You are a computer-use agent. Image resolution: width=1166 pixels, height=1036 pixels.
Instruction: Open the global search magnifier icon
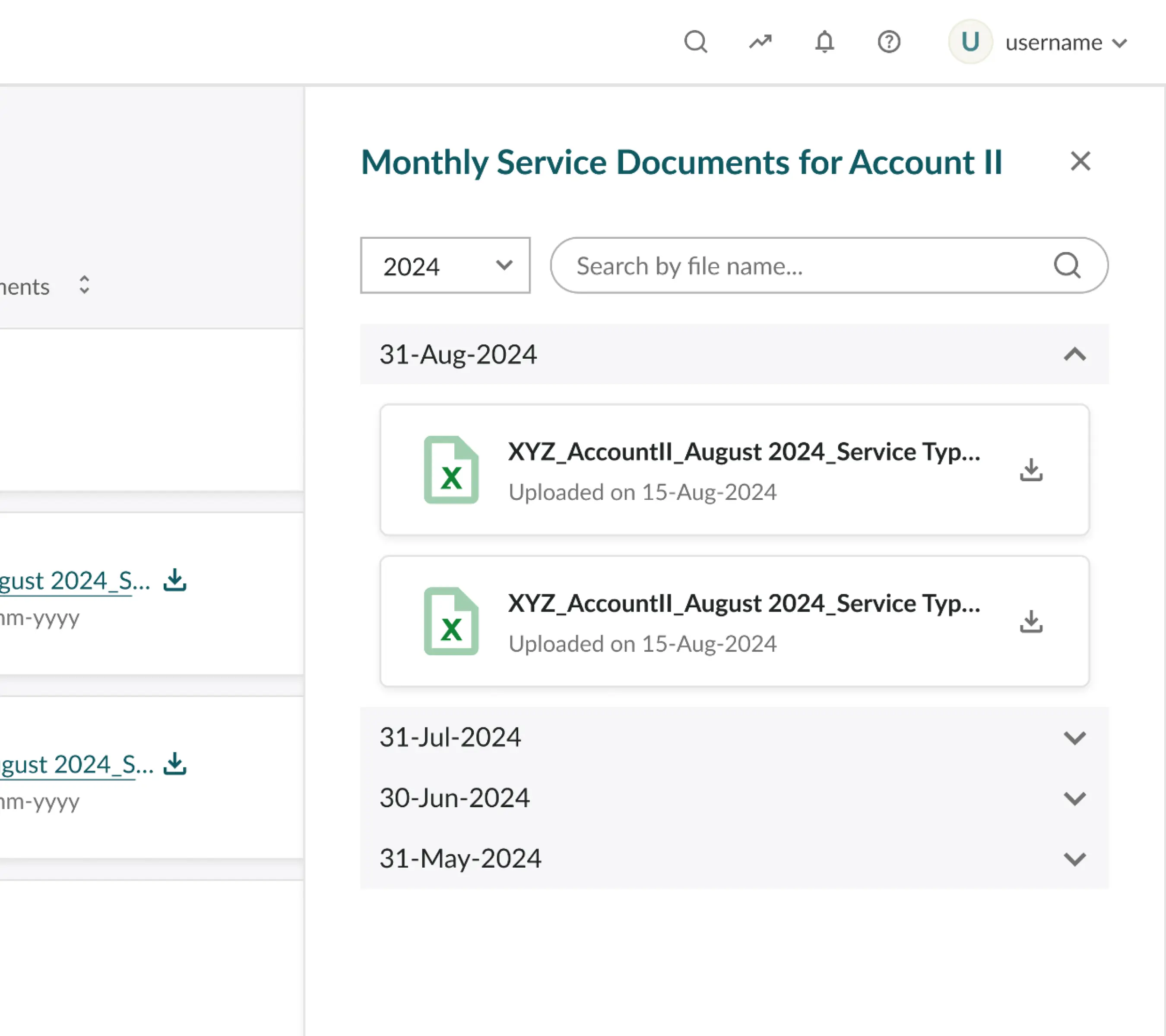[697, 41]
